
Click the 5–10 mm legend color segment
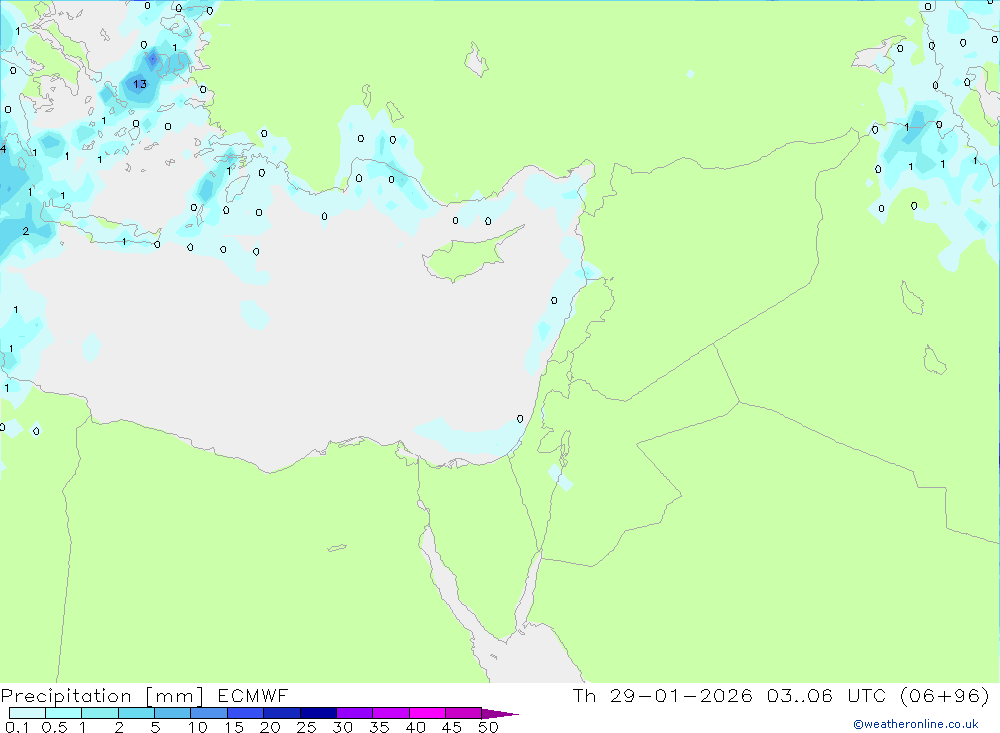[x=172, y=713]
